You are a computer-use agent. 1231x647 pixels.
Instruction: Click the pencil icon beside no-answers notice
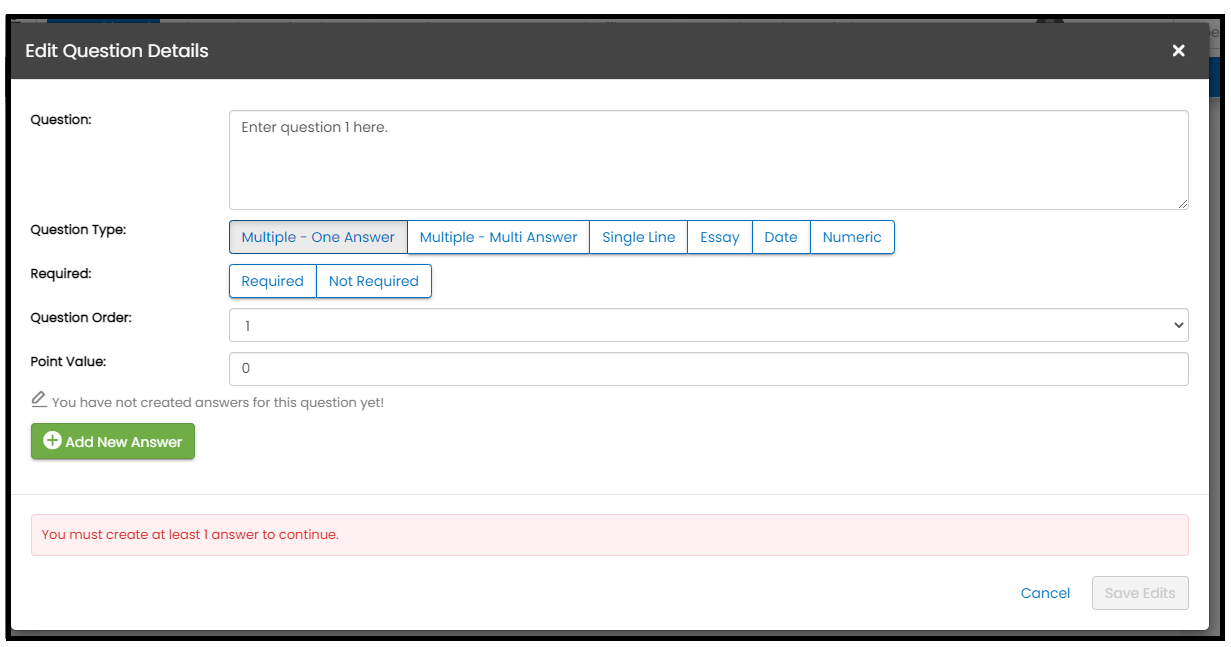click(39, 400)
